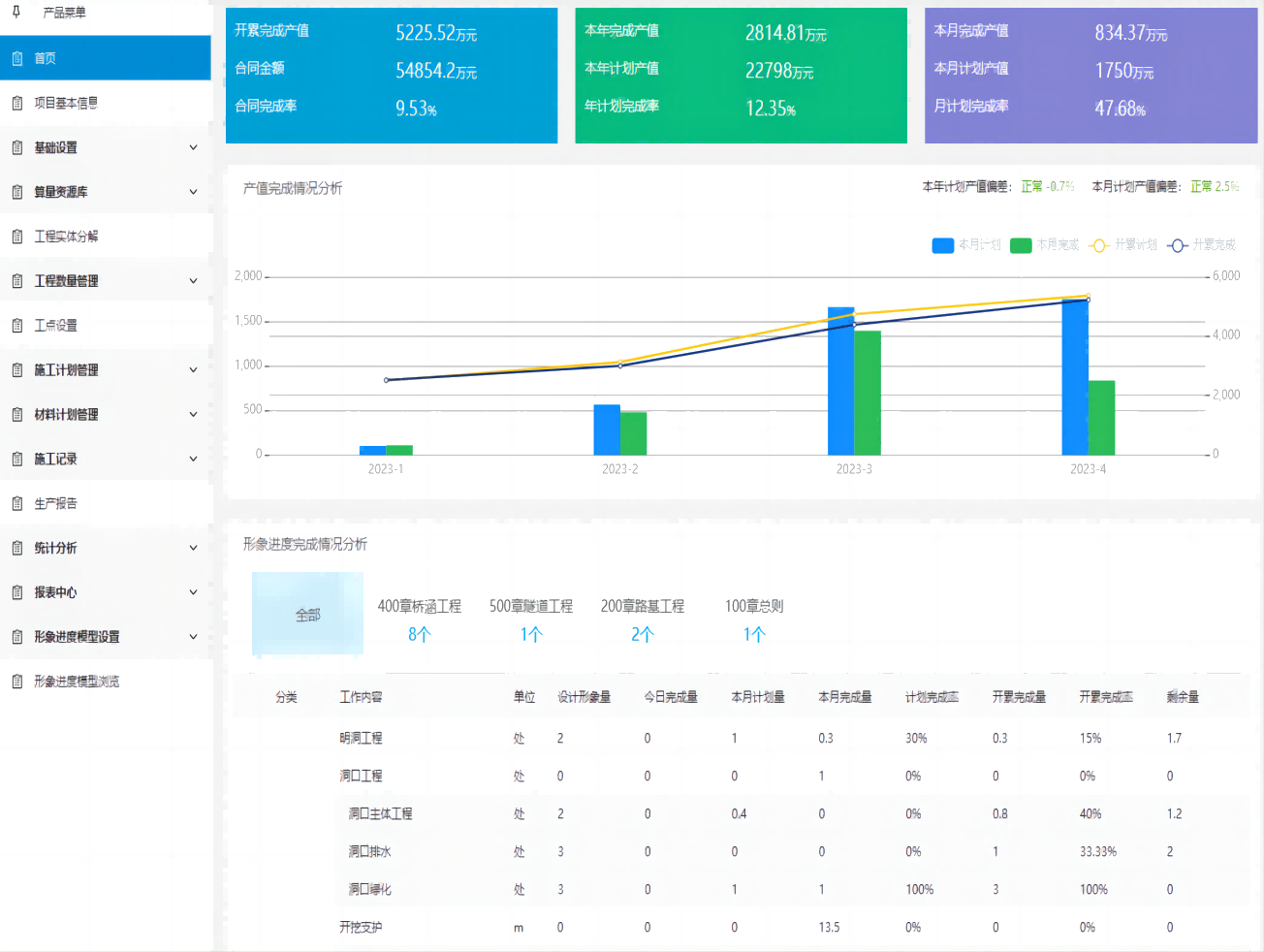Click the icon beside 工程实体分解
The height and width of the screenshot is (952, 1264).
coord(17,237)
